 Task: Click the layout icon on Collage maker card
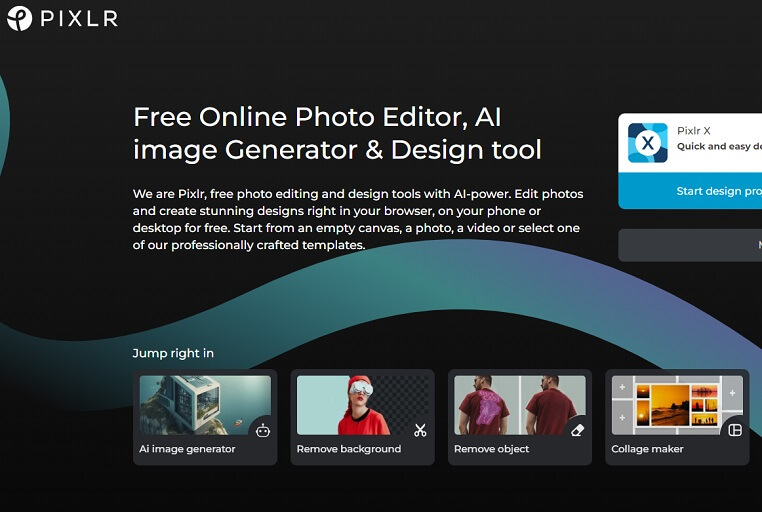tap(735, 430)
